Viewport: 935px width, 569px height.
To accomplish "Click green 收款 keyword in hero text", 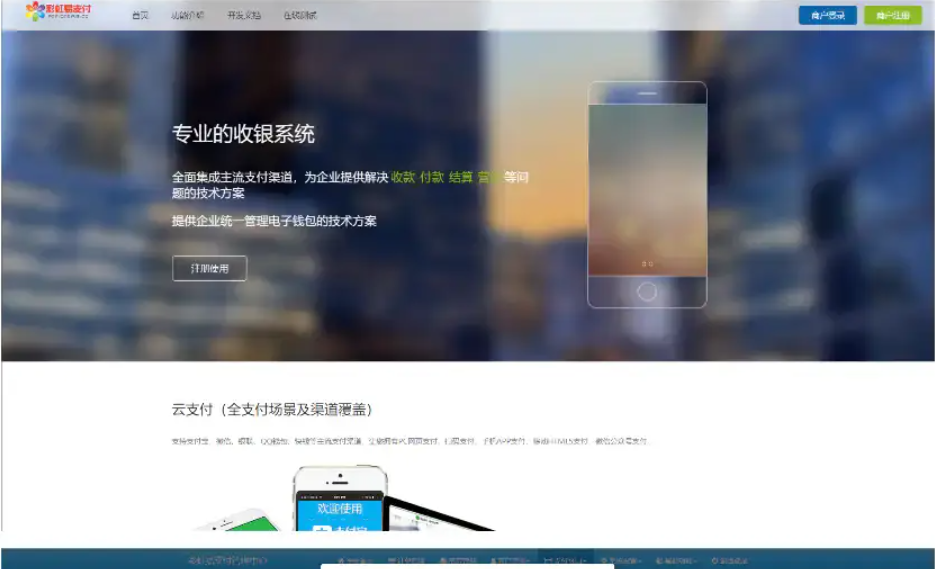I will coord(403,177).
